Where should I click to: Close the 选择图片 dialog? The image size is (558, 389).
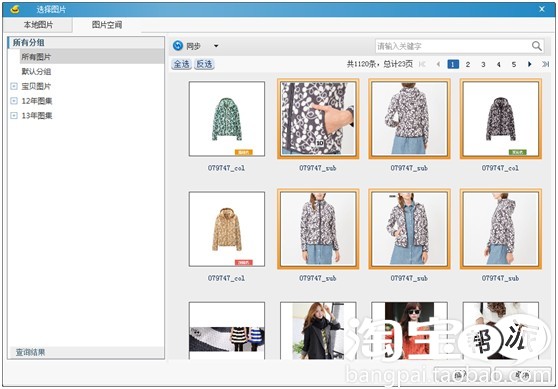click(x=542, y=9)
